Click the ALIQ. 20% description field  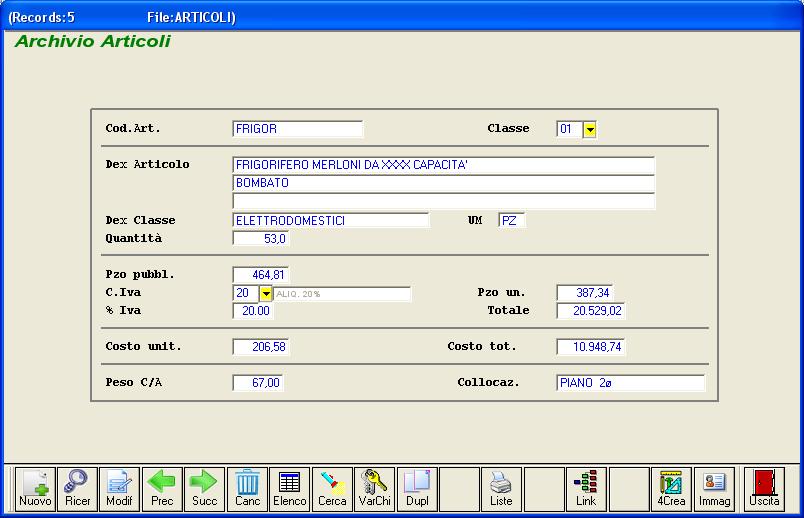(x=341, y=294)
